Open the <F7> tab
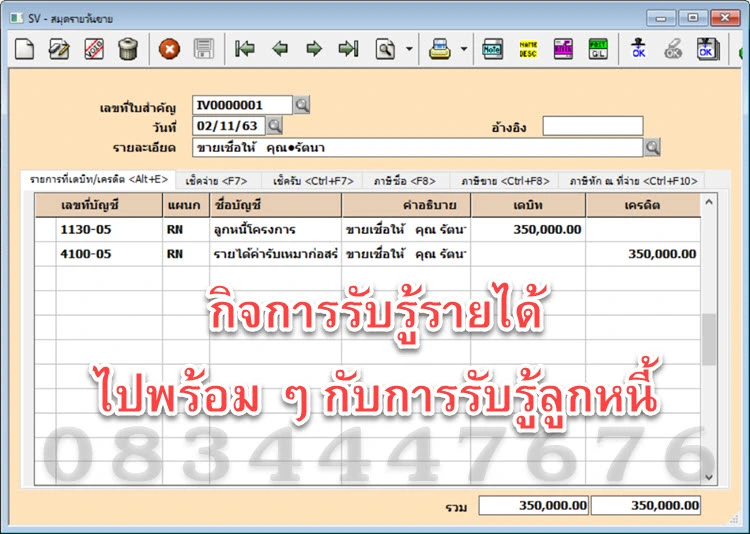This screenshot has height=534, width=750. pyautogui.click(x=216, y=181)
